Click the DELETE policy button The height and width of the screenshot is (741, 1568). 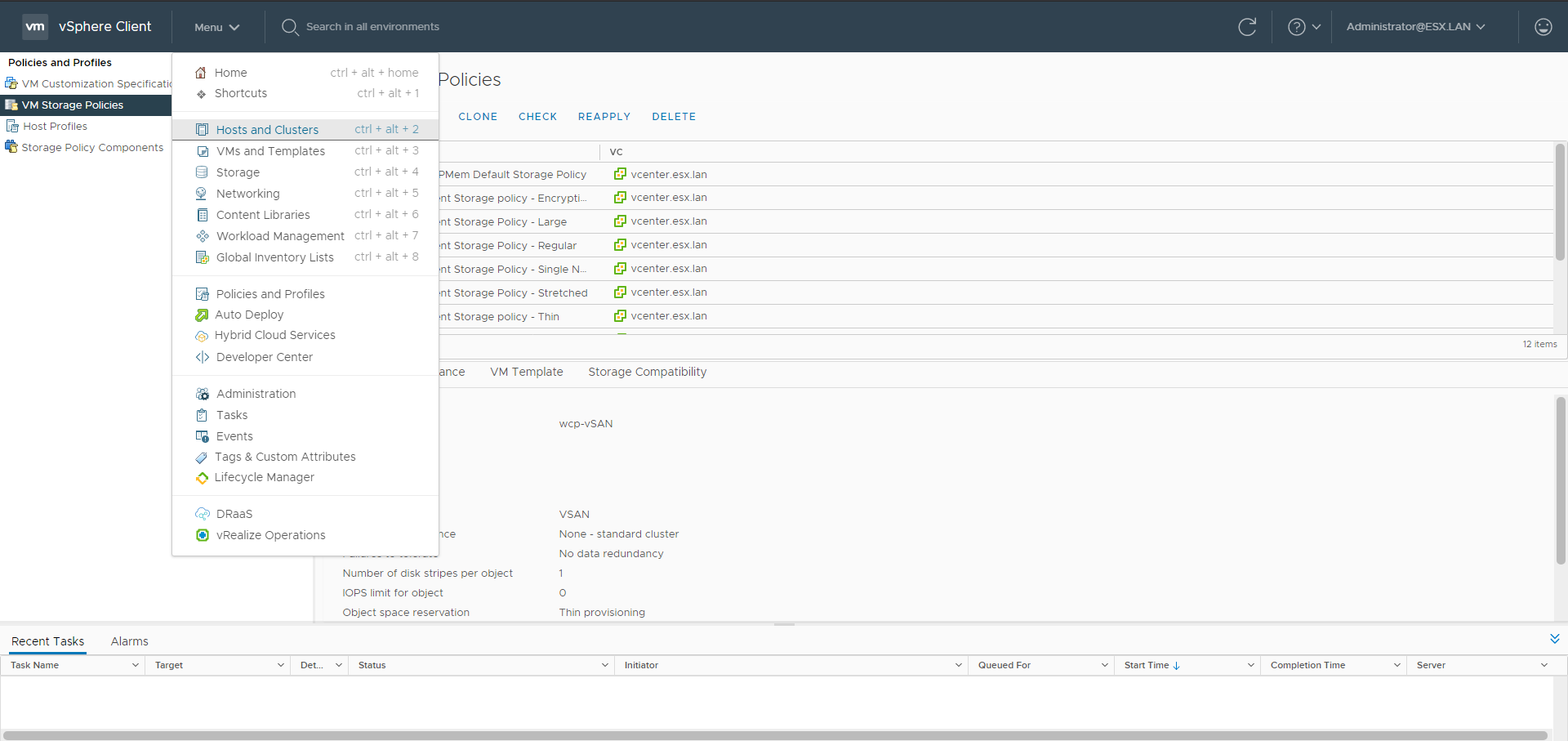point(674,117)
